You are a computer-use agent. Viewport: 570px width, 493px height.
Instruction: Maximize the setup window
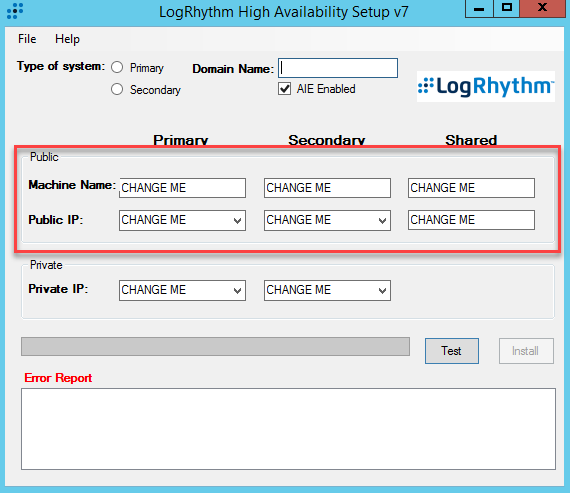click(x=507, y=8)
